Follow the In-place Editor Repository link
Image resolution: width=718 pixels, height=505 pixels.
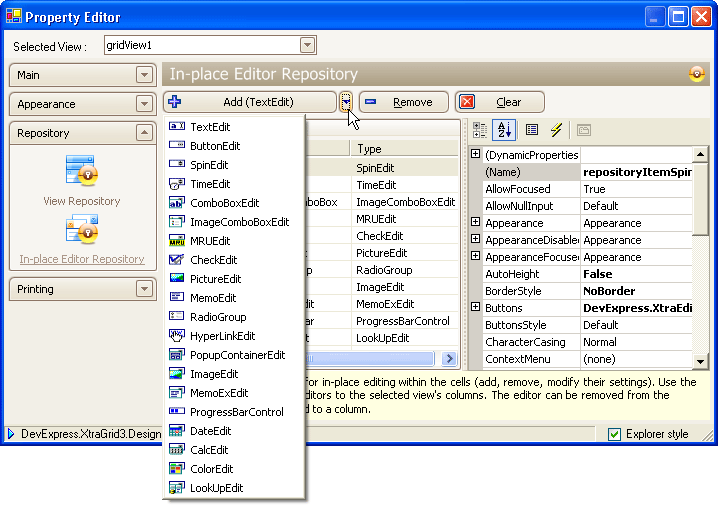(x=82, y=259)
